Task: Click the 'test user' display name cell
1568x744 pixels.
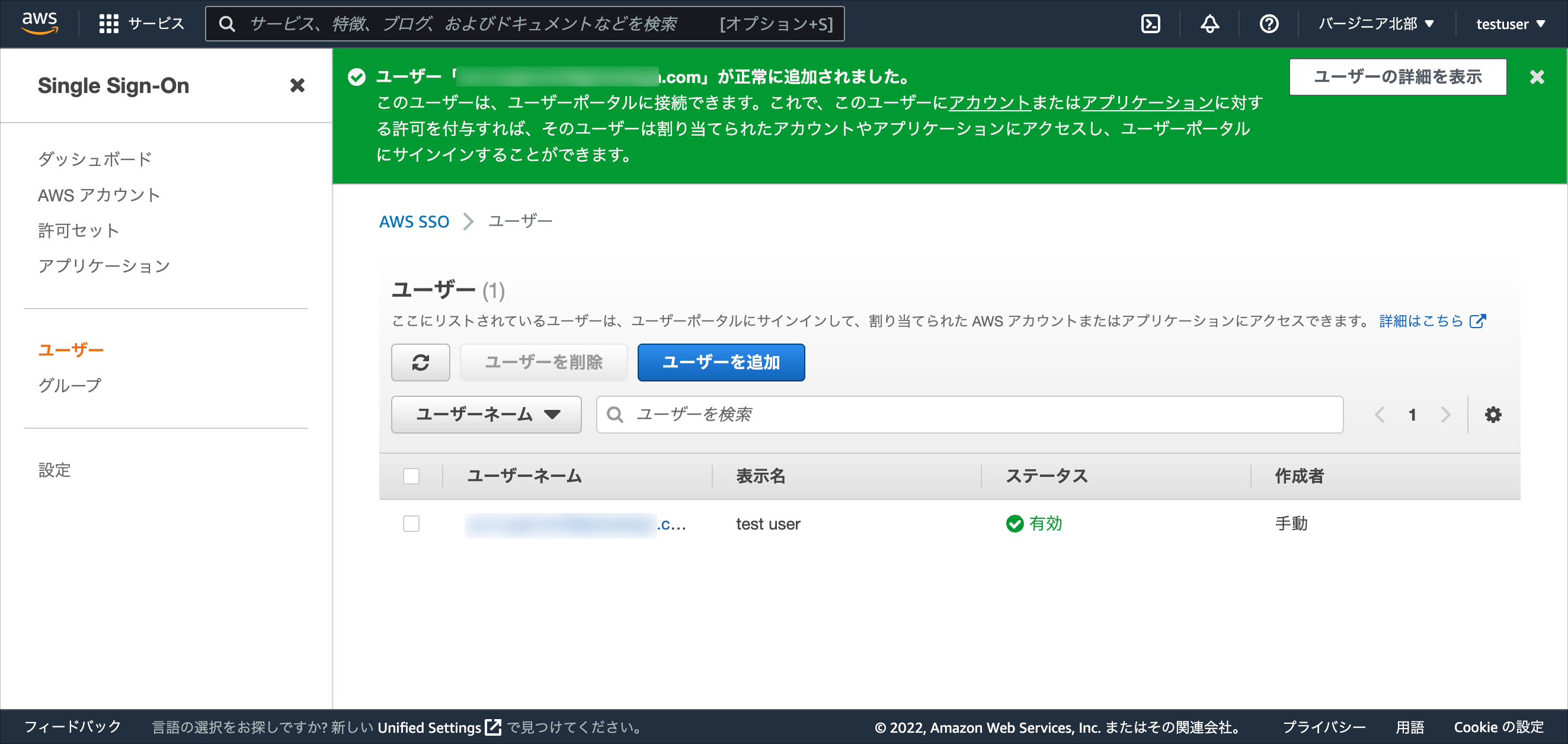Action: 767,524
